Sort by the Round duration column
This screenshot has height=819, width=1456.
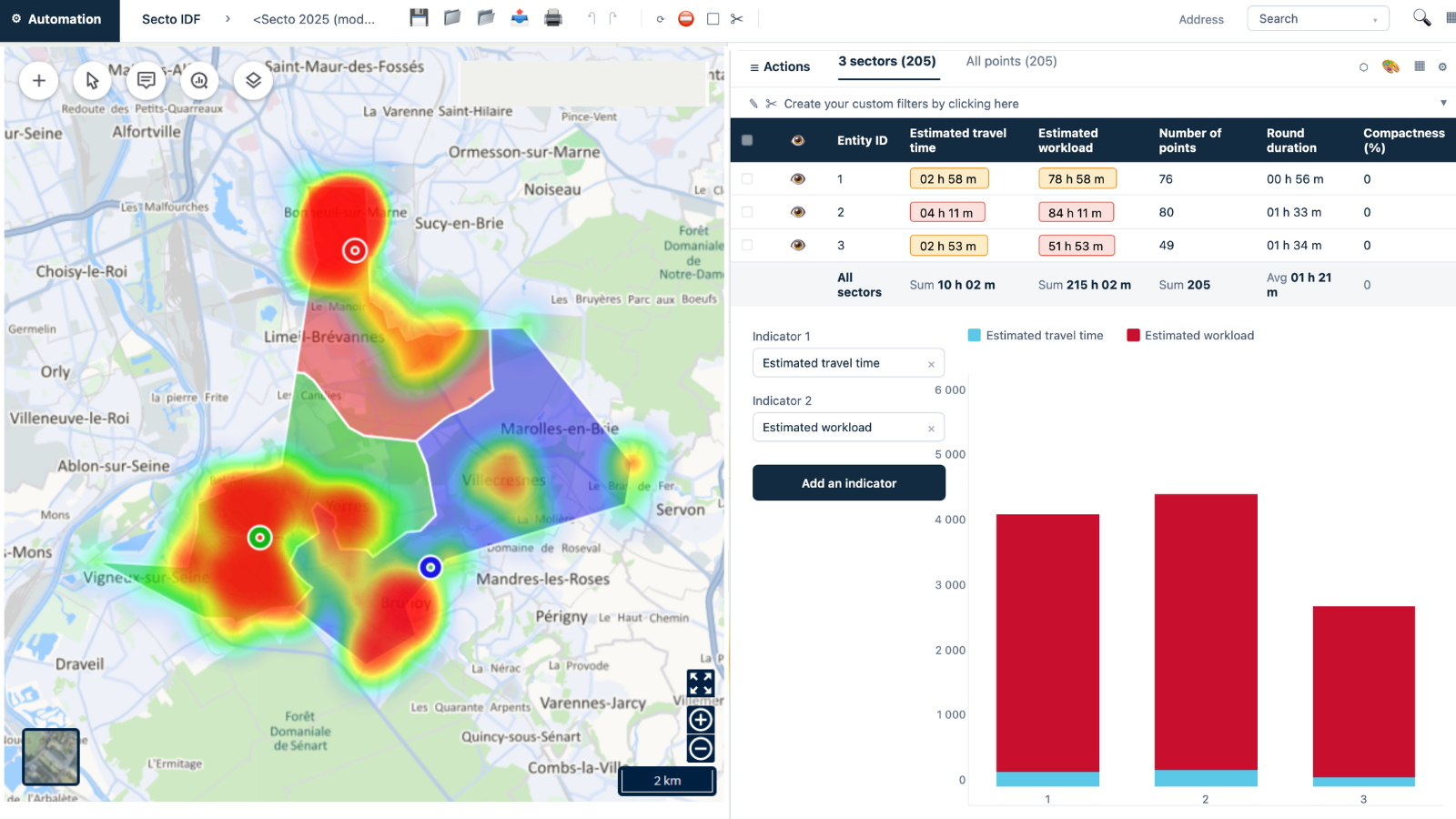[x=1291, y=140]
